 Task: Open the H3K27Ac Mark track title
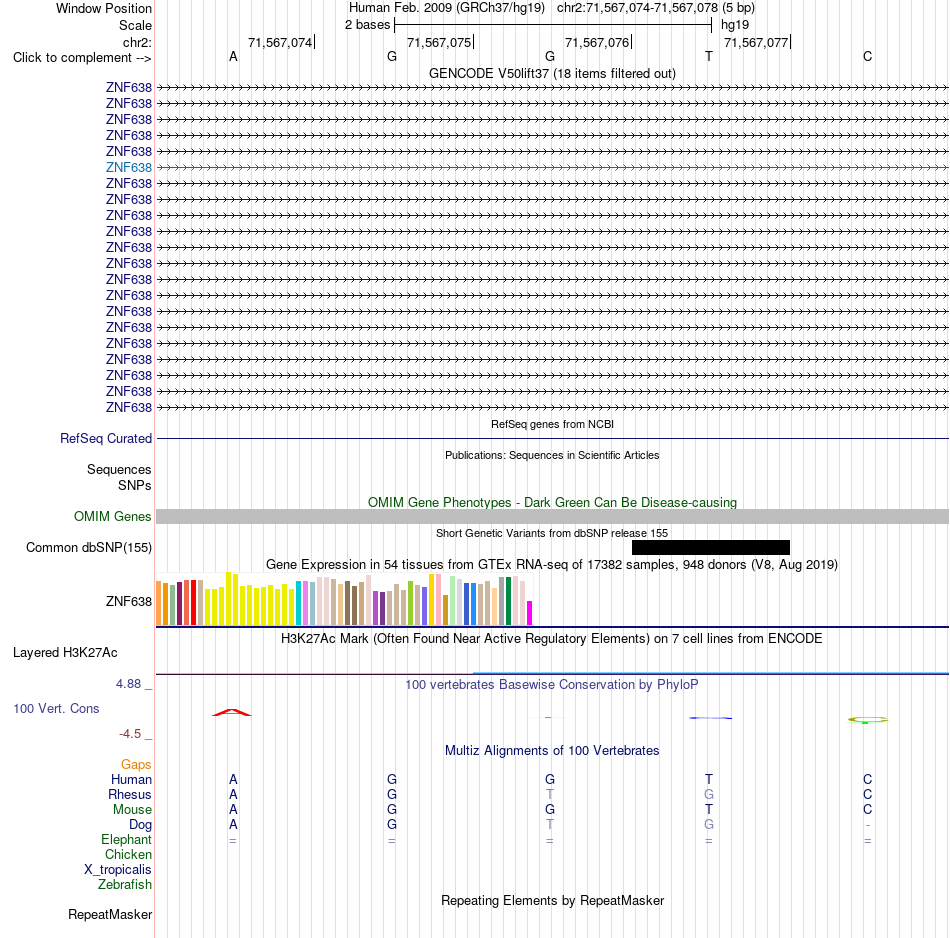[x=552, y=639]
